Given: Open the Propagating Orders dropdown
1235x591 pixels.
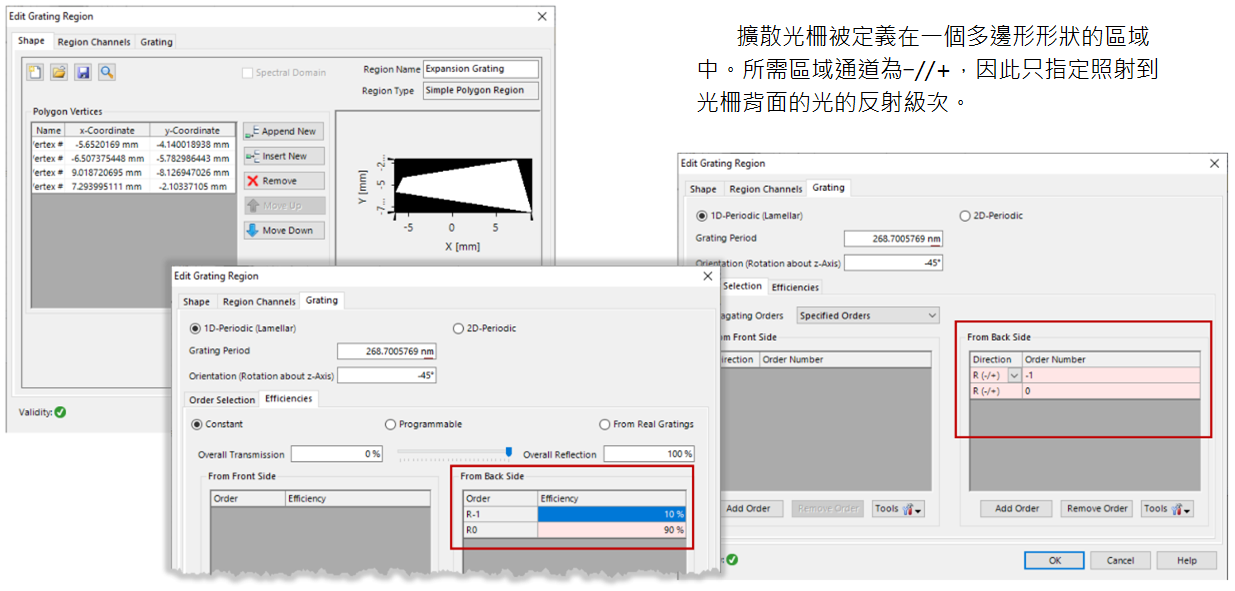Looking at the screenshot, I should click(x=868, y=315).
